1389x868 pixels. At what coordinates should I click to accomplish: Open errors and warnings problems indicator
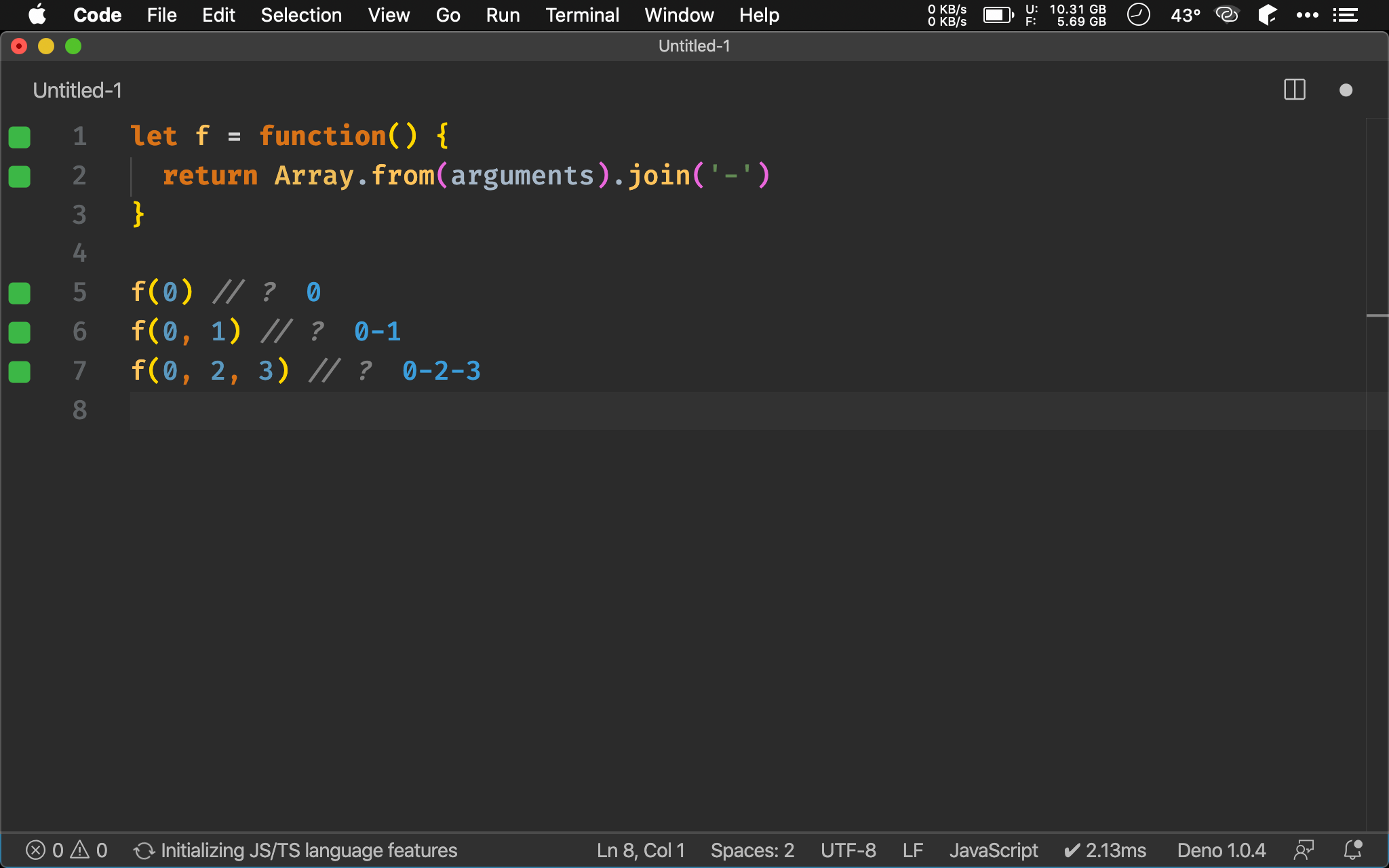(x=66, y=850)
